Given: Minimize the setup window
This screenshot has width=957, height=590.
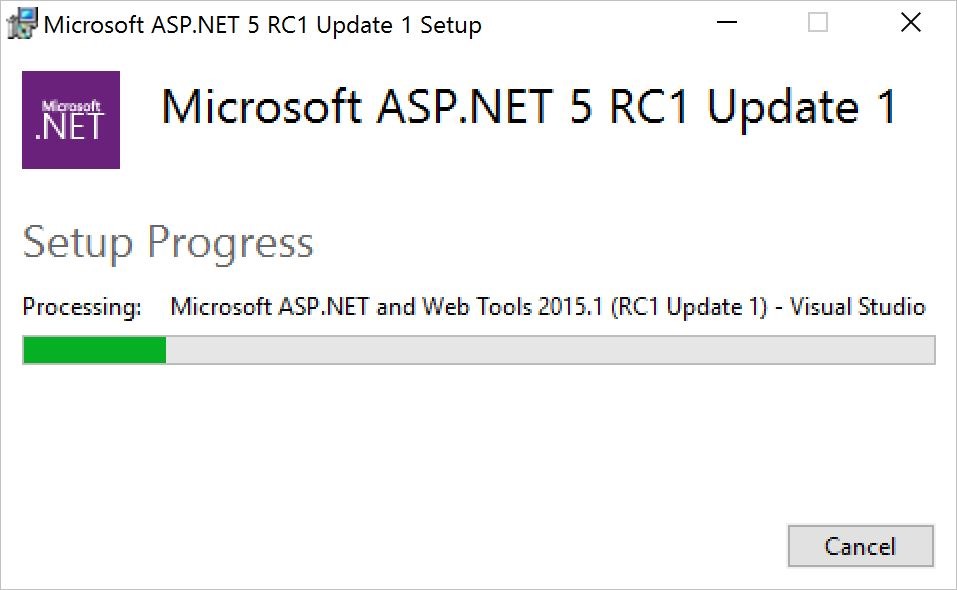Looking at the screenshot, I should pos(727,23).
